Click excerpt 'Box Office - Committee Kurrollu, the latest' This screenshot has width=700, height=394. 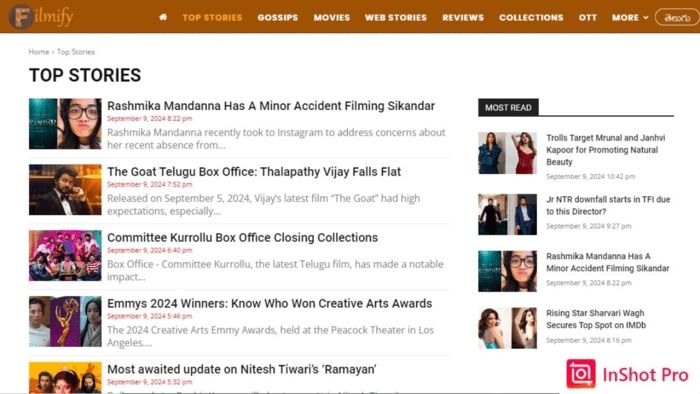[275, 270]
